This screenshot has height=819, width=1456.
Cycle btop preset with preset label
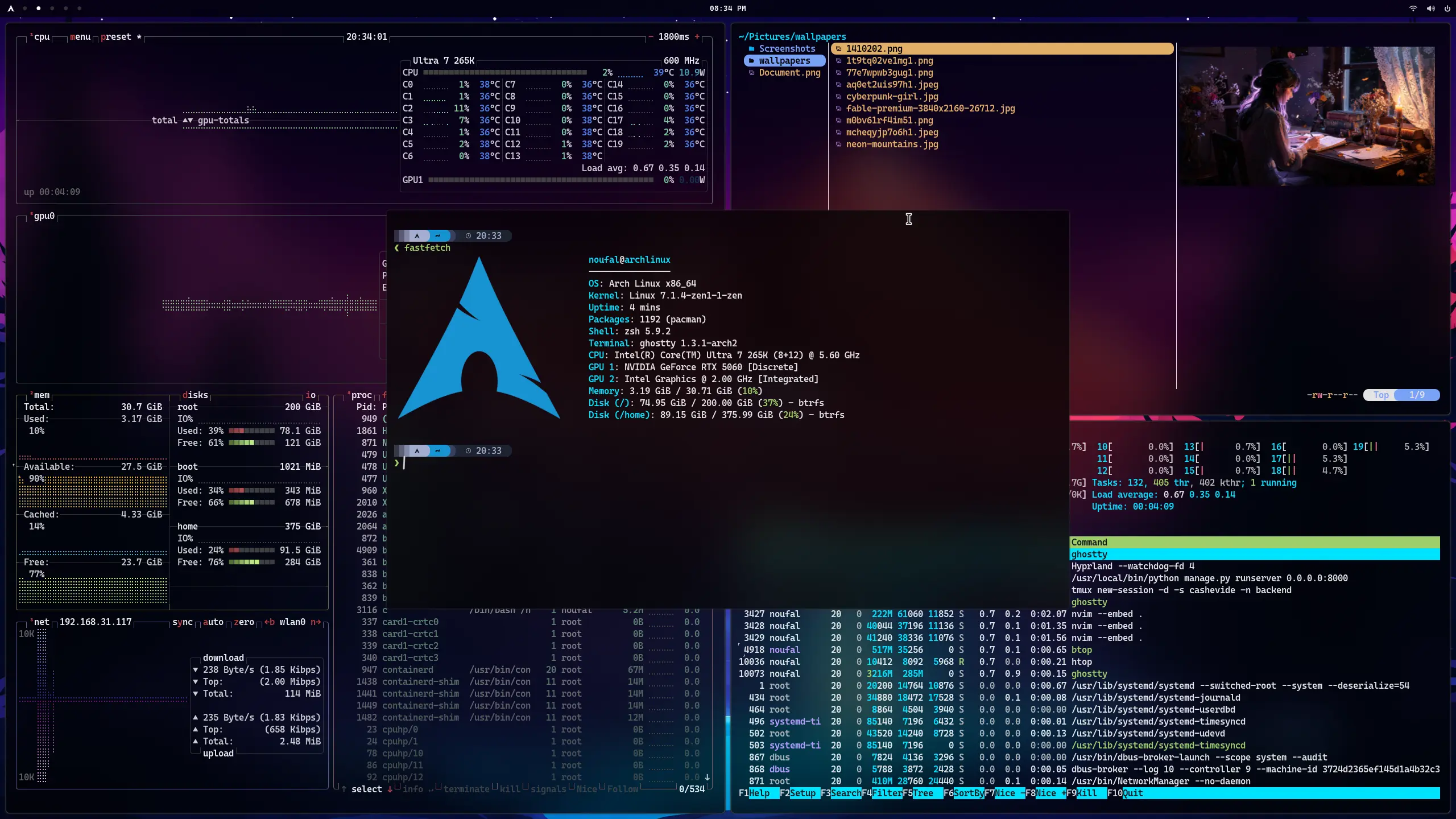(116, 37)
